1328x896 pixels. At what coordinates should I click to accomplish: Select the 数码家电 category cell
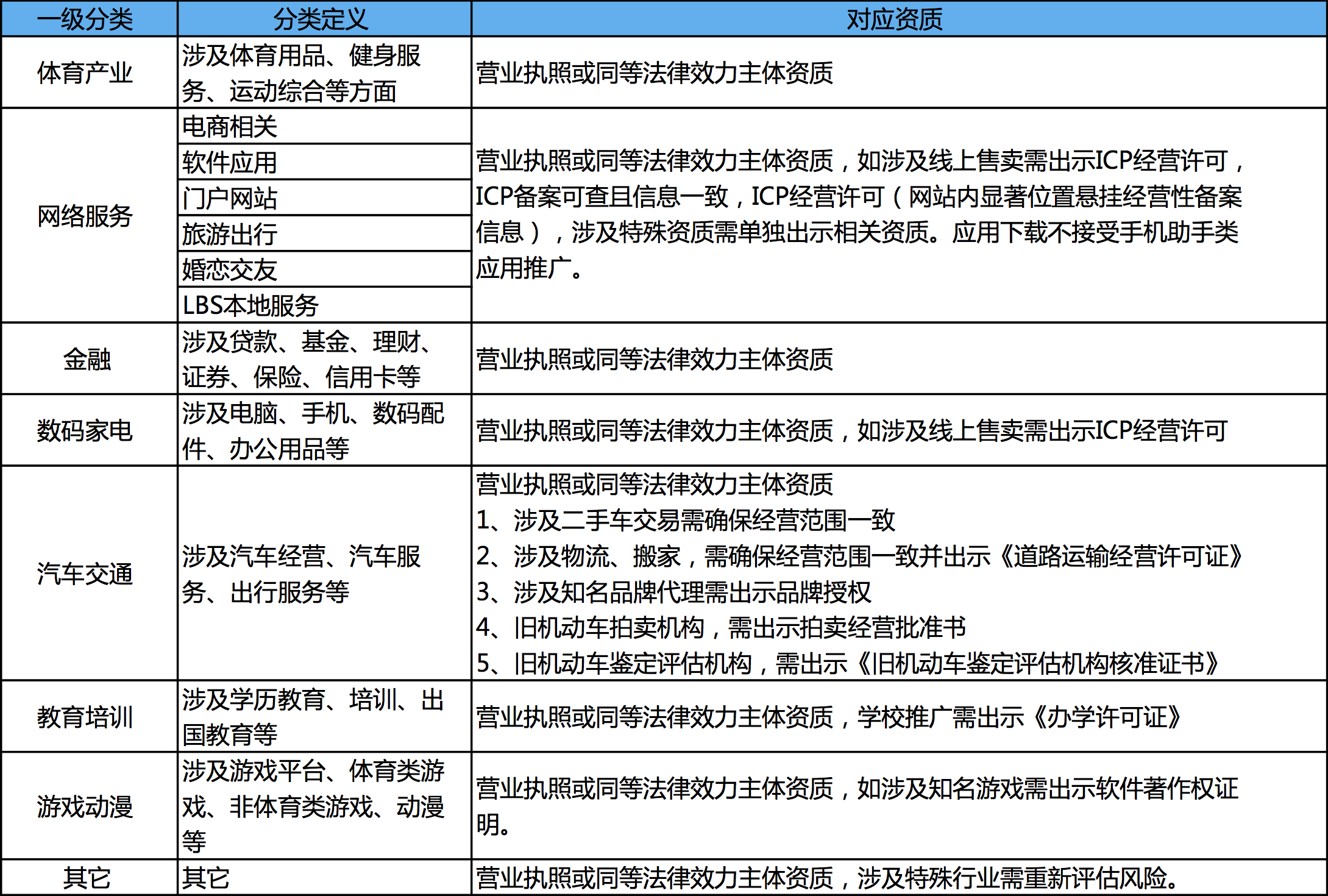pyautogui.click(x=85, y=431)
